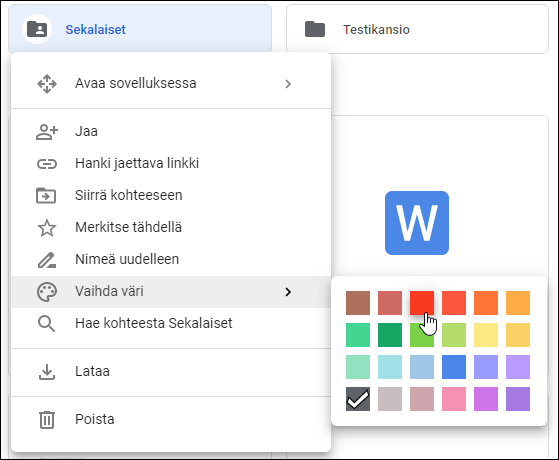Pick the magenta-purple swatch in bottom row
The image size is (559, 460).
[x=486, y=399]
